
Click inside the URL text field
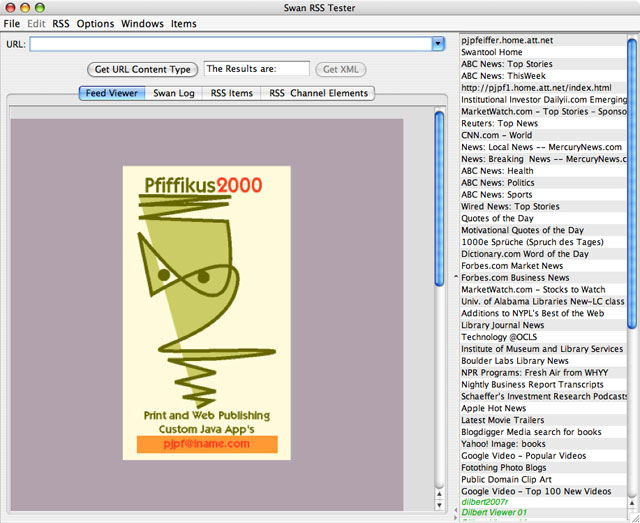(230, 44)
